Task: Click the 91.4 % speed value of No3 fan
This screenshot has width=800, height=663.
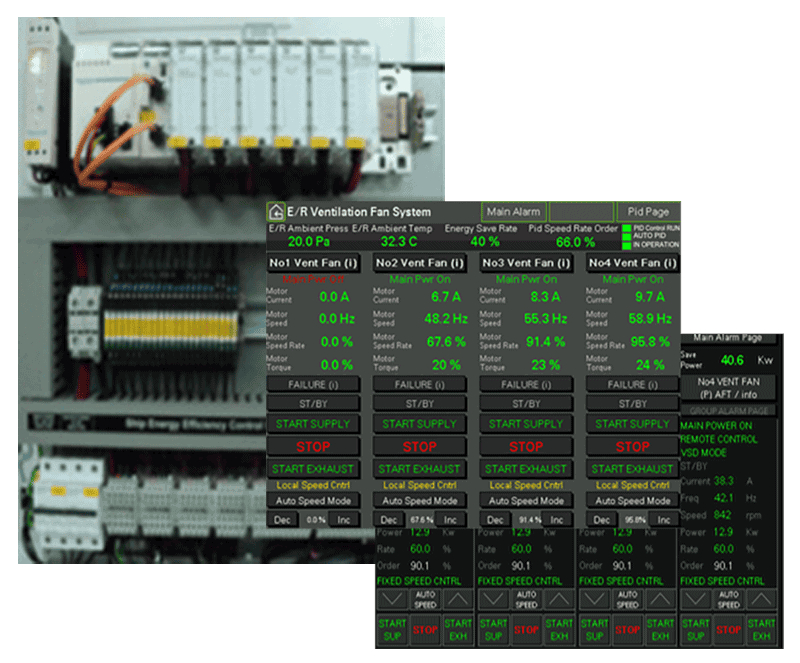Action: click(529, 520)
